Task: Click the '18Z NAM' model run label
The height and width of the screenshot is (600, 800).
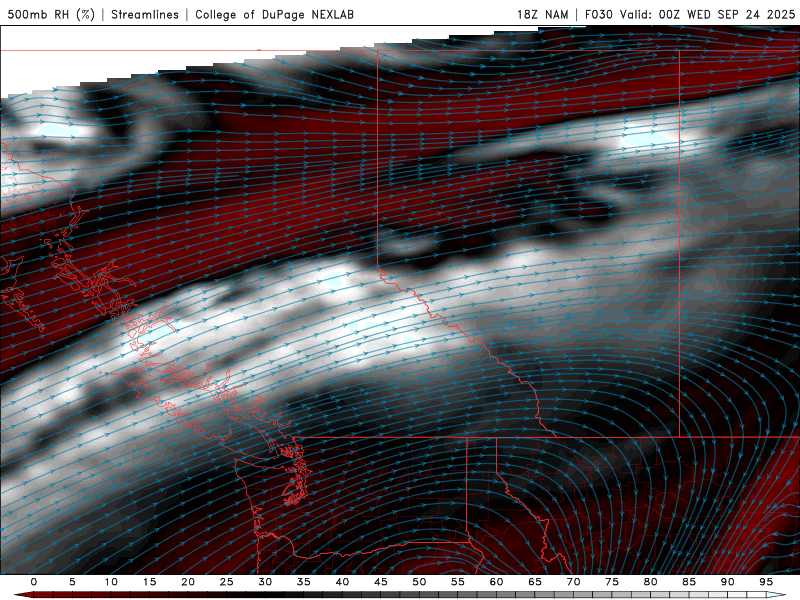Action: pyautogui.click(x=543, y=14)
